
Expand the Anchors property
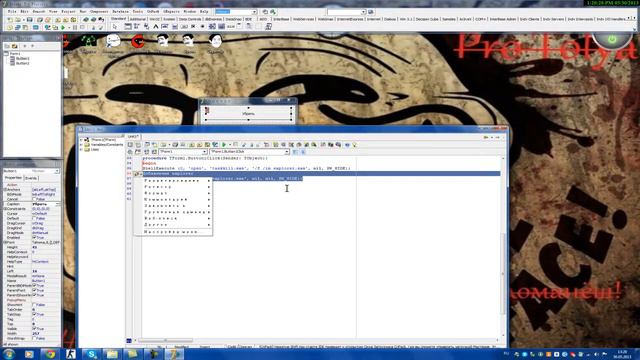point(5,190)
